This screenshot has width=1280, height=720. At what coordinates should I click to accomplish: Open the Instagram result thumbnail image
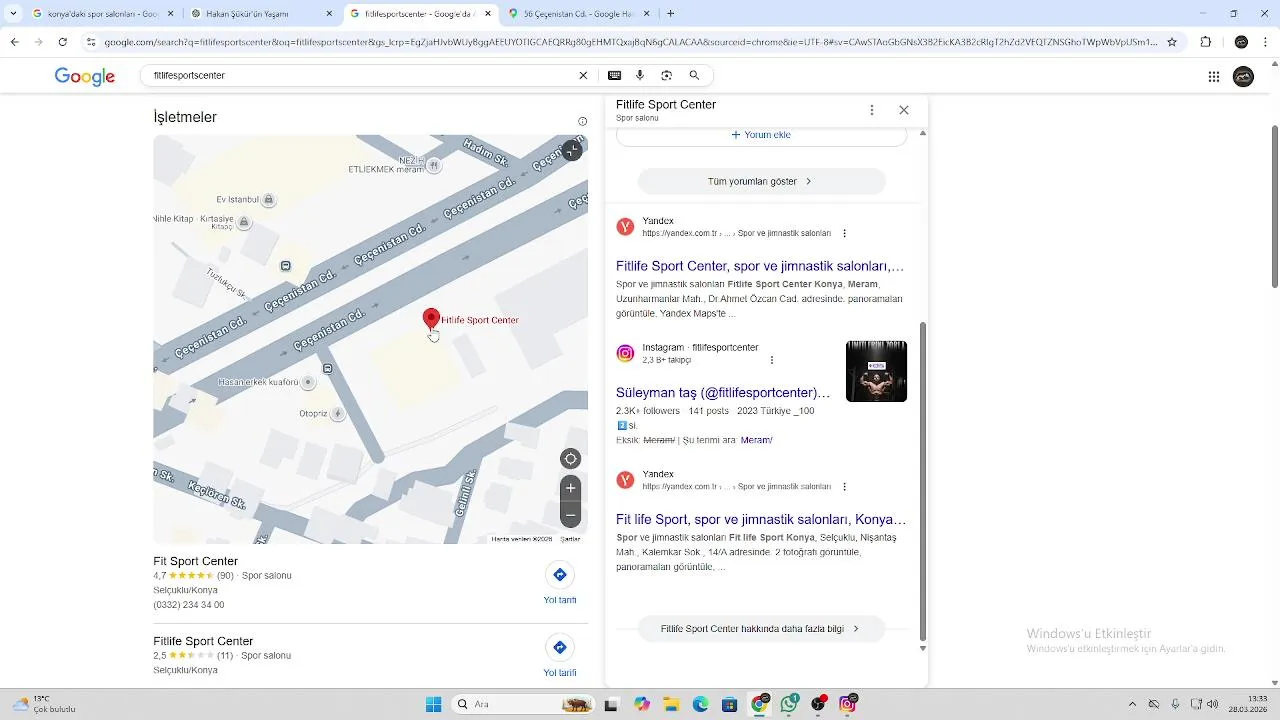(876, 371)
